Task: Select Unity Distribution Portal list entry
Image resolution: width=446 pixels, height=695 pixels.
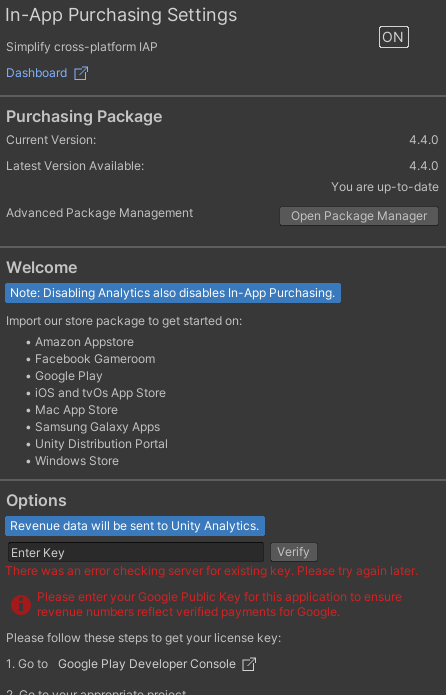Action: pyautogui.click(x=102, y=444)
